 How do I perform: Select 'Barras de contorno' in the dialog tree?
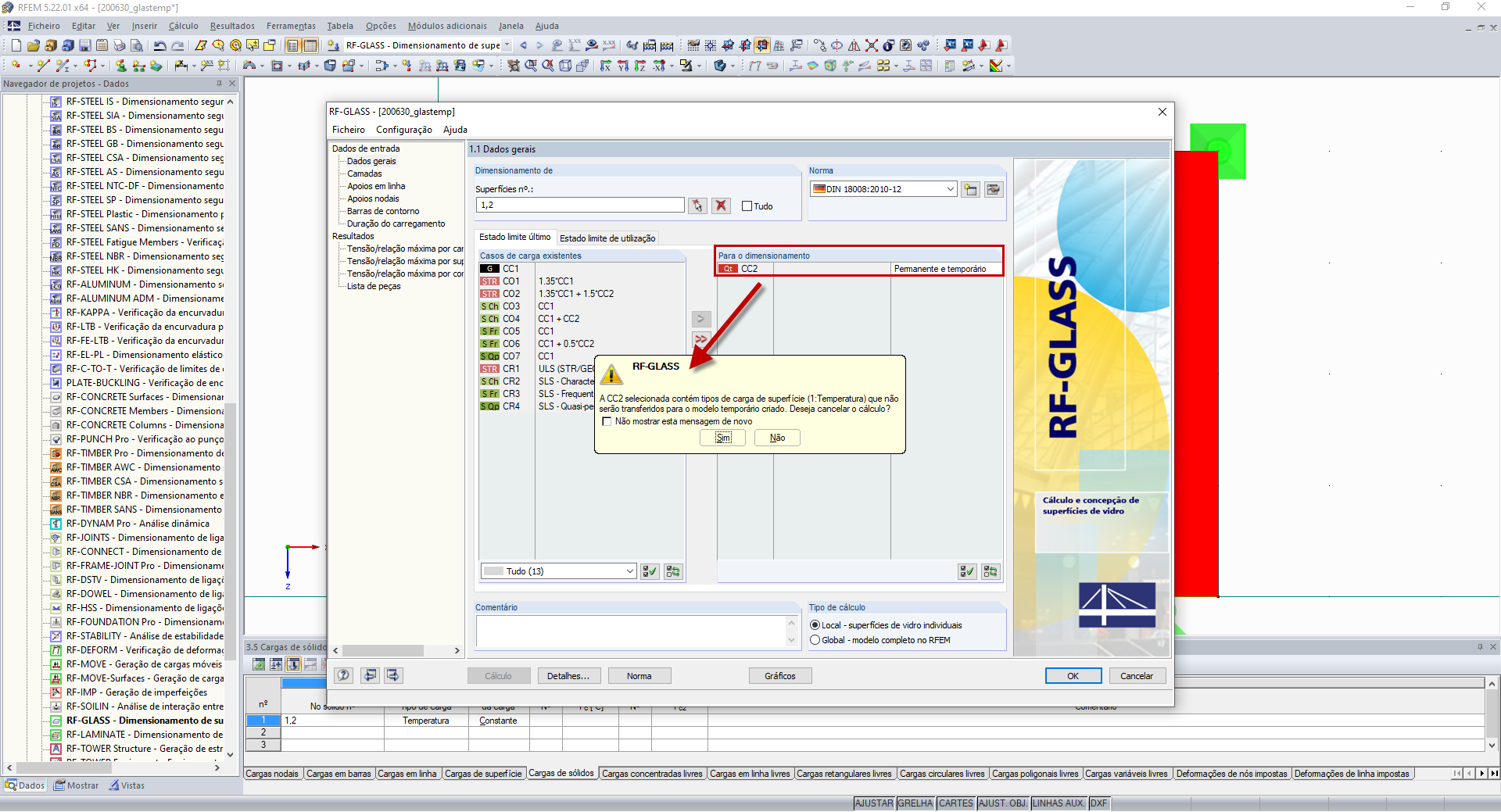(383, 211)
